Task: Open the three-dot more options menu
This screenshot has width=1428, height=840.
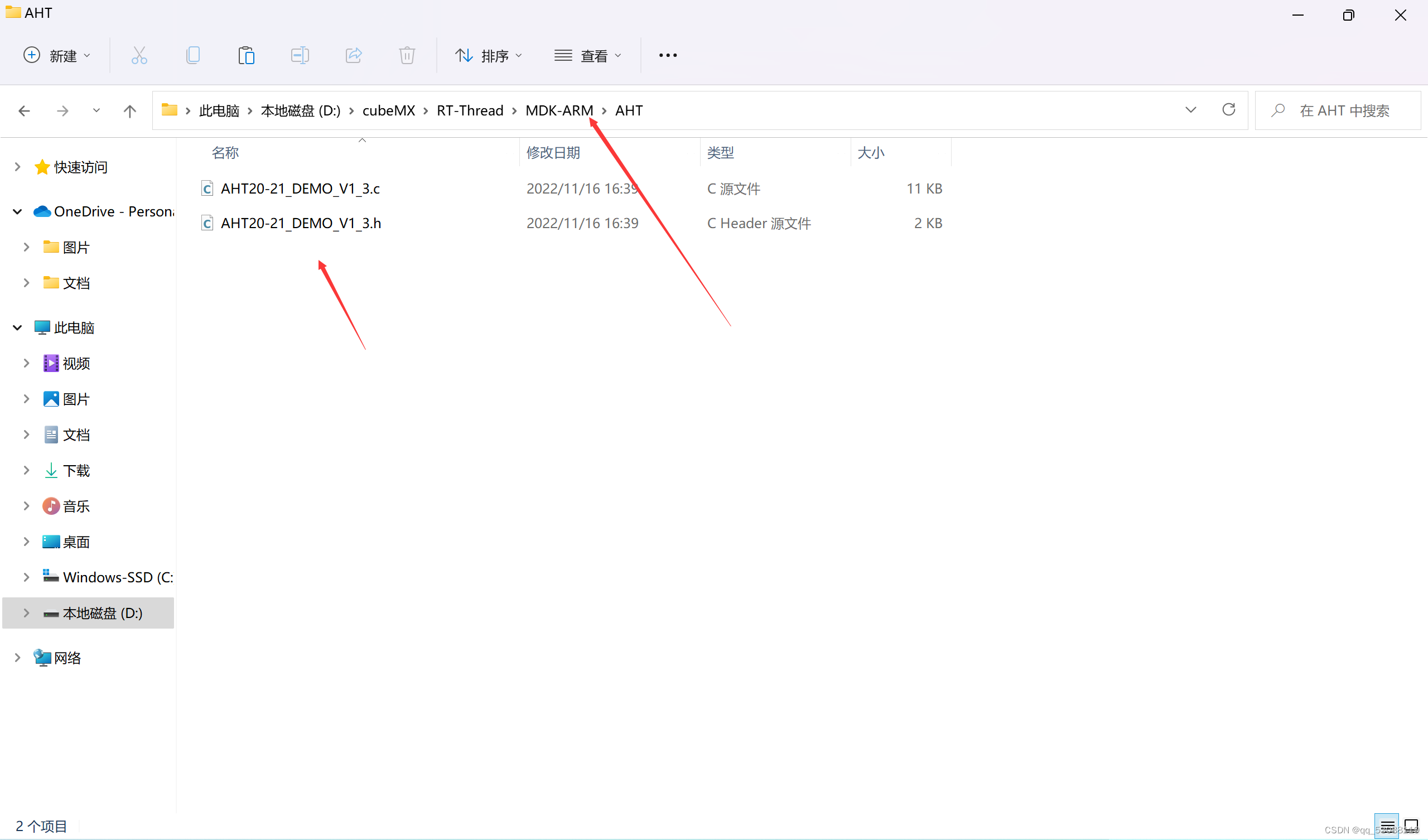Action: pos(668,56)
